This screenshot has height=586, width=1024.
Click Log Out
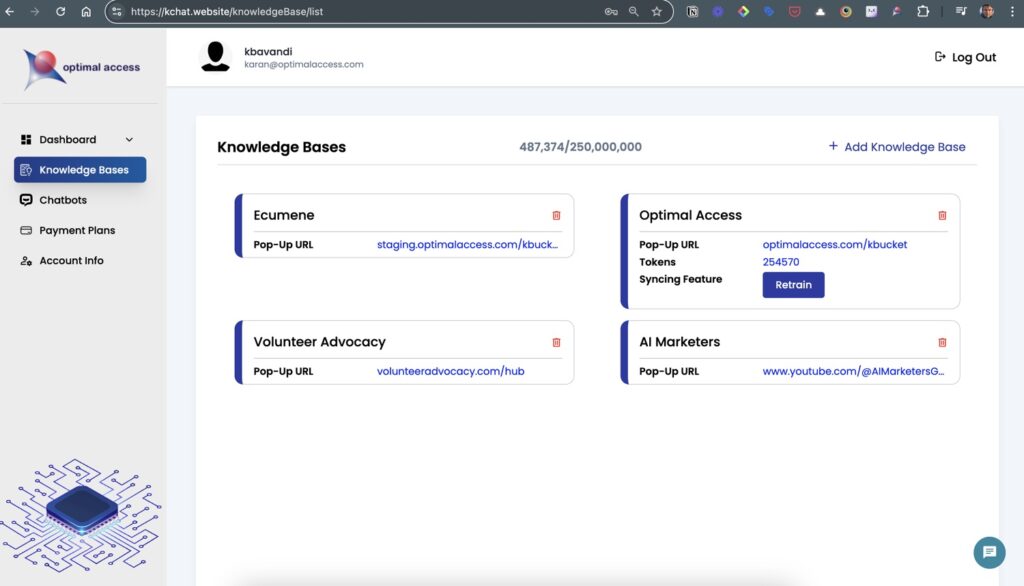point(965,57)
